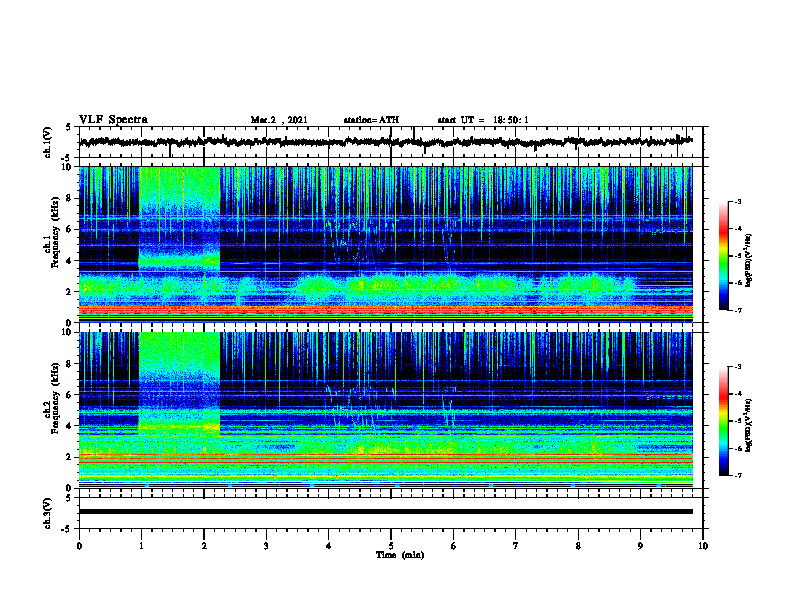Click the green noise burst in ch.2 spectrogram
This screenshot has height=612, width=792.
179,383
